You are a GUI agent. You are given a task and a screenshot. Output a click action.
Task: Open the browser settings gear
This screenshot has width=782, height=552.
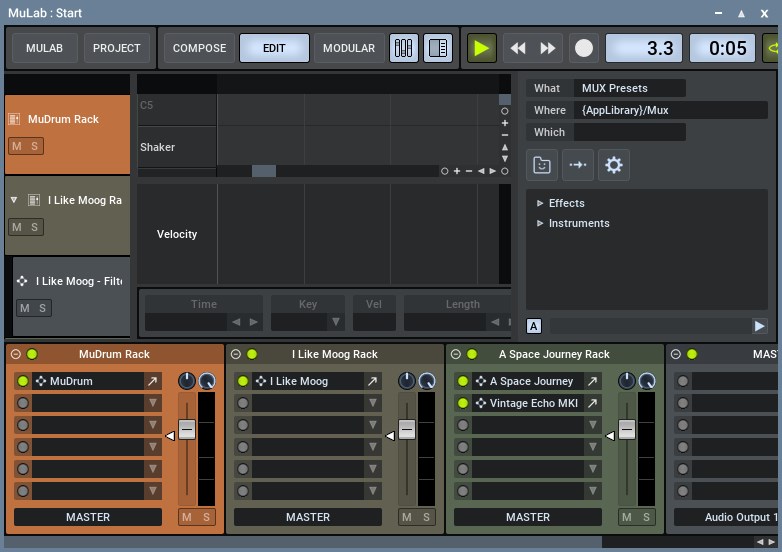tap(614, 165)
